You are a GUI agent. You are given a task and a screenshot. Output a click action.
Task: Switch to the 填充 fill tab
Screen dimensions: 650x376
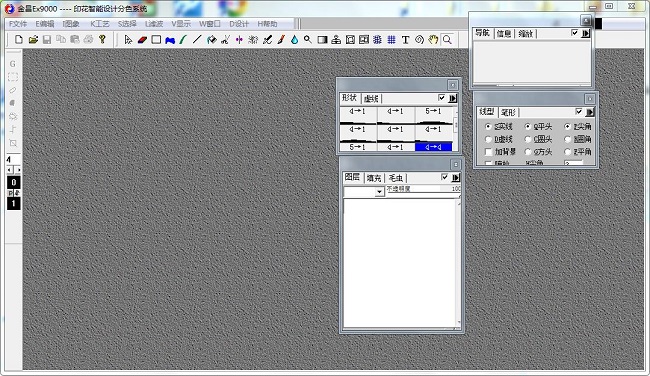coord(374,178)
